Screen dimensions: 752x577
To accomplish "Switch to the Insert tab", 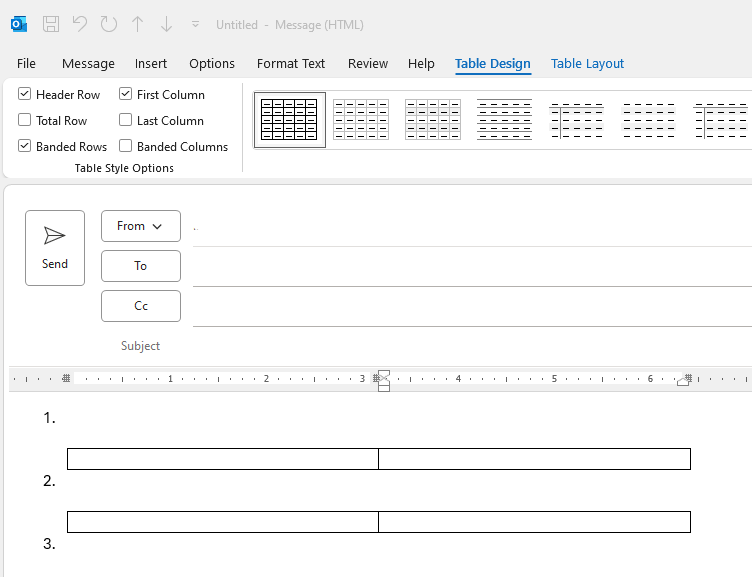I will (x=151, y=64).
